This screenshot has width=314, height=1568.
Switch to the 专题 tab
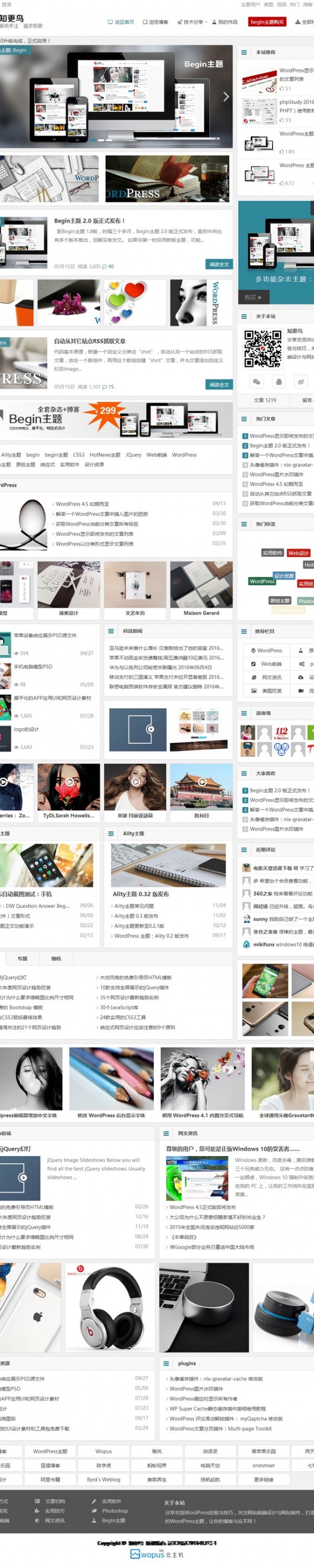point(23,959)
